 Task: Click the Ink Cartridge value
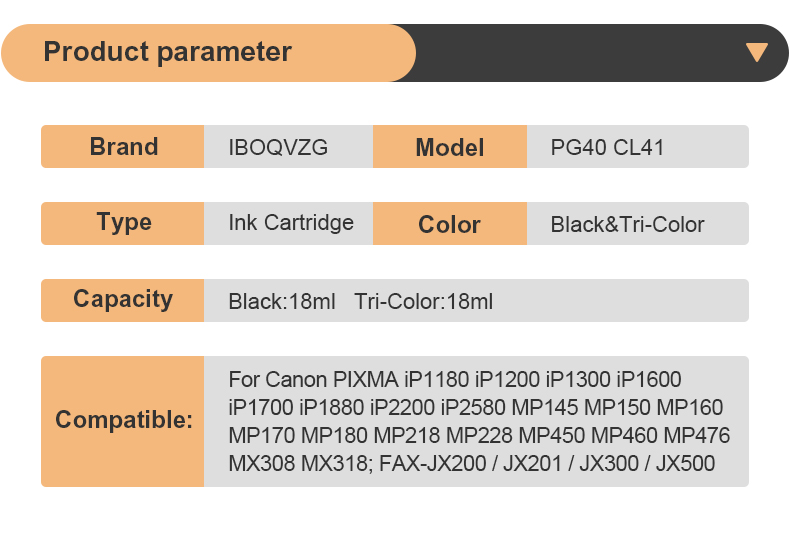point(291,223)
